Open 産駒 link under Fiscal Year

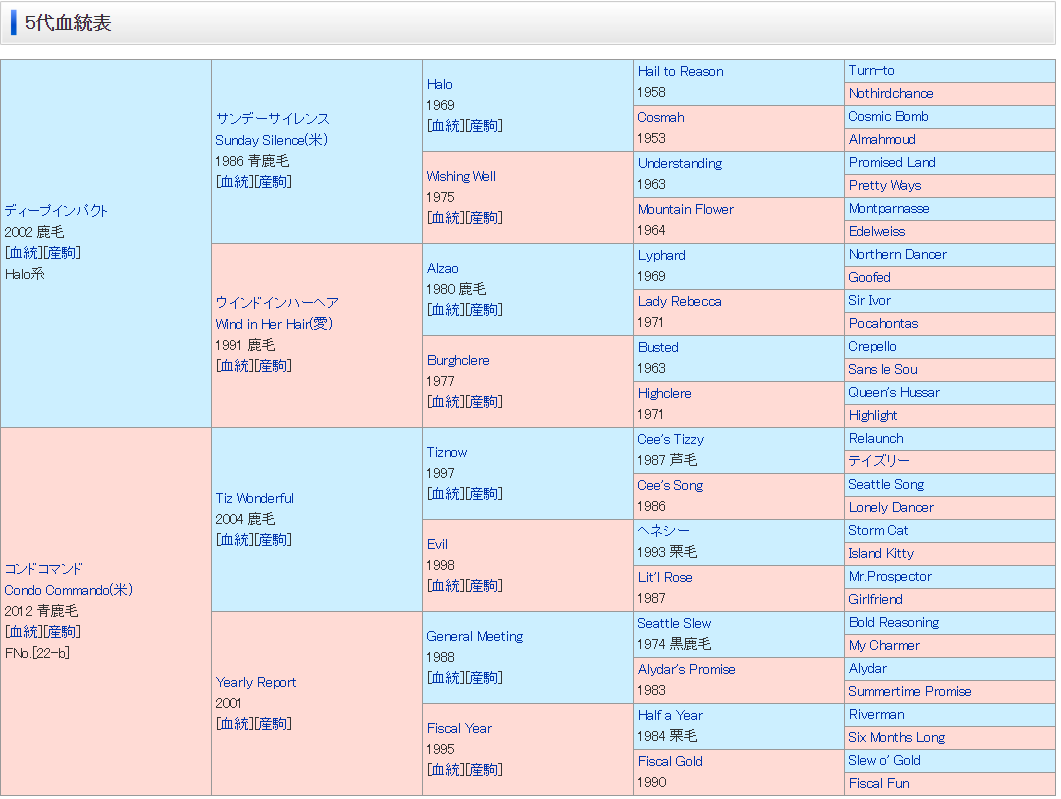coord(484,770)
